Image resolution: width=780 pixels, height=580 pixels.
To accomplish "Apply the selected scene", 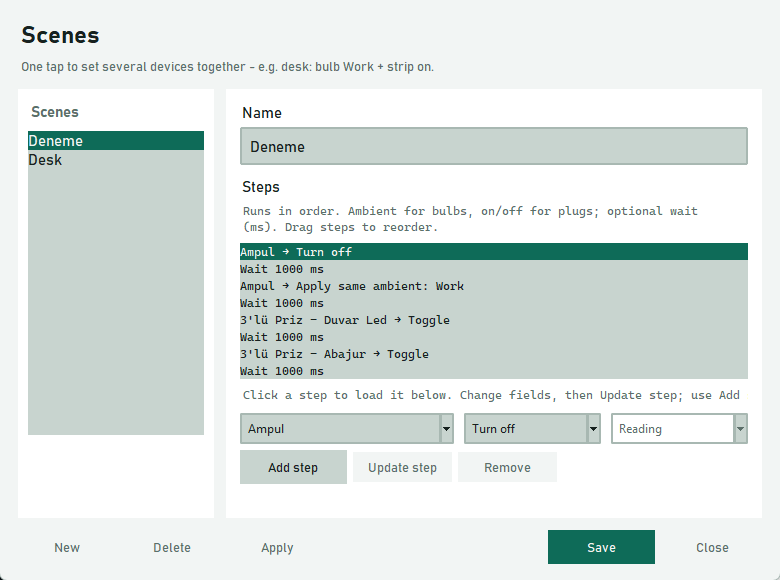I will click(277, 547).
